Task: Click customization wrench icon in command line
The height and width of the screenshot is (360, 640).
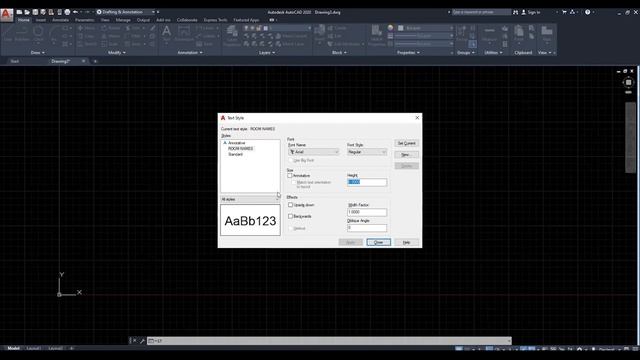Action: pyautogui.click(x=142, y=340)
